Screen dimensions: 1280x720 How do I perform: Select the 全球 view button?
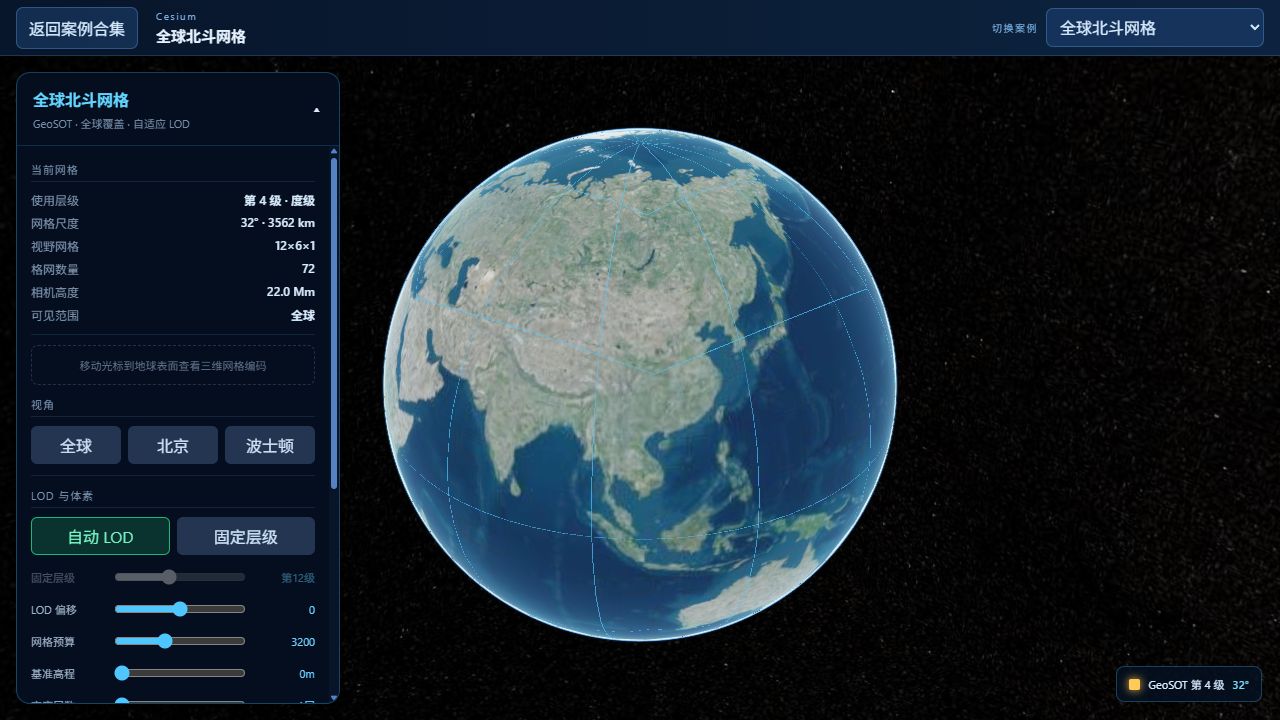point(76,445)
